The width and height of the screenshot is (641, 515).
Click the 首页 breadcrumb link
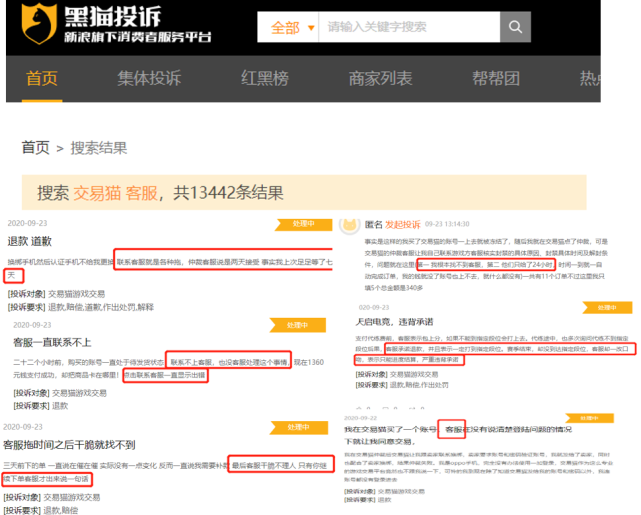(x=35, y=148)
